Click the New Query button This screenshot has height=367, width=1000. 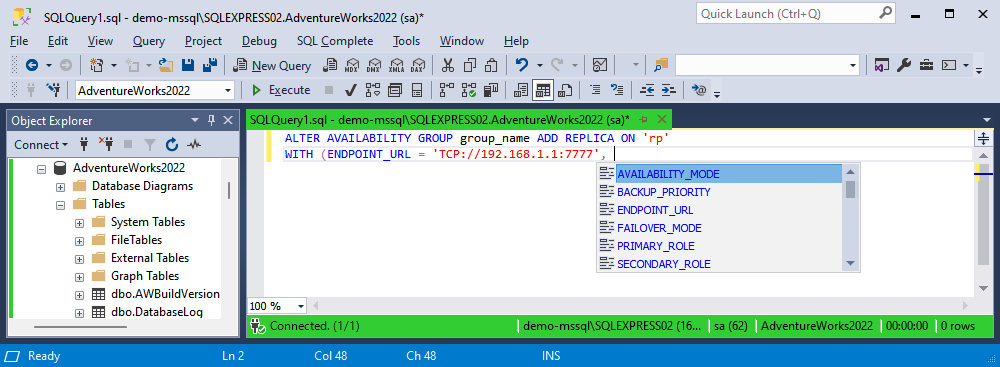[272, 65]
